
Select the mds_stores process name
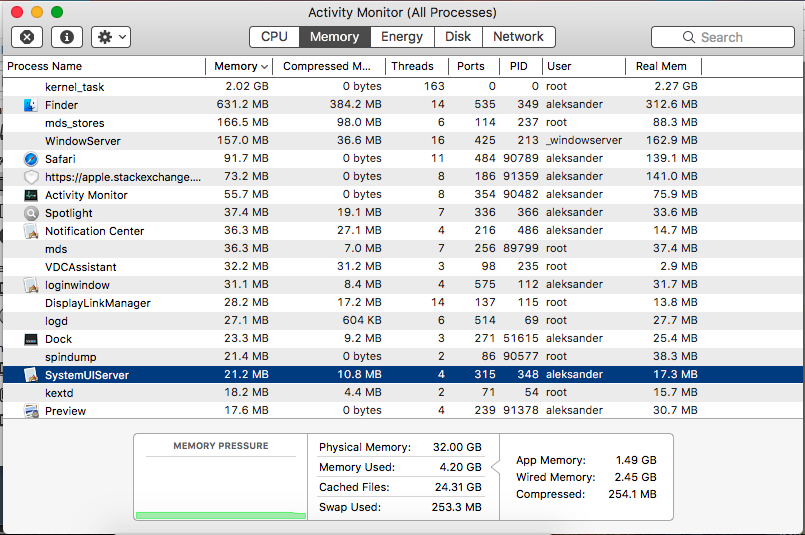point(74,123)
